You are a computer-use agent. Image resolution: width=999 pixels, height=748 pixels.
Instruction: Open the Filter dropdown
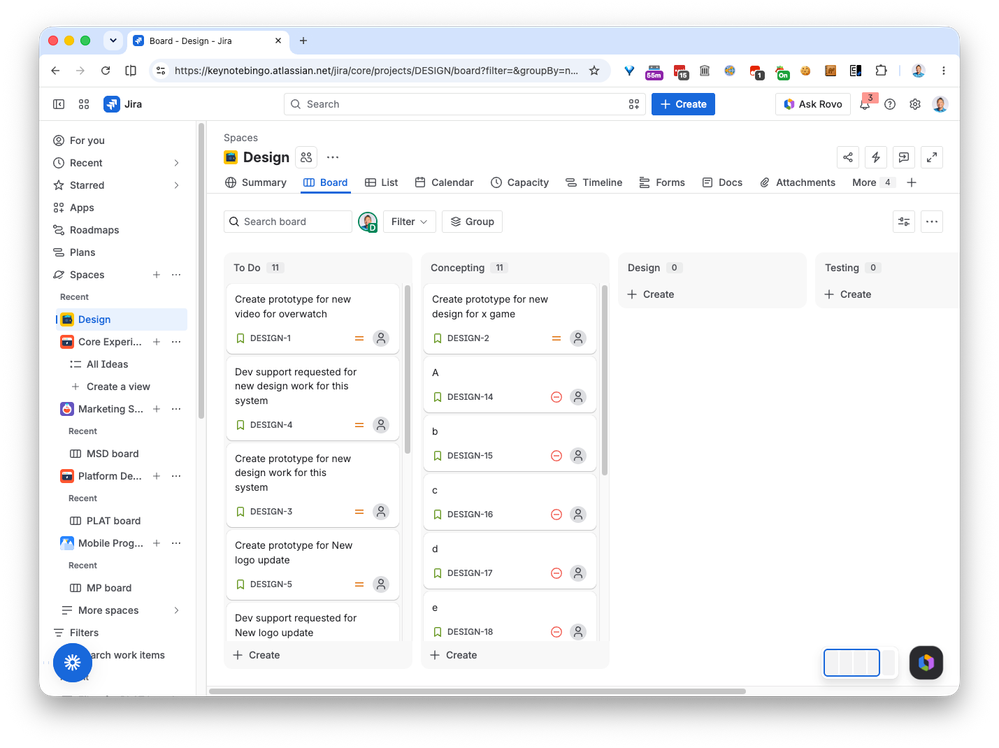pos(409,222)
